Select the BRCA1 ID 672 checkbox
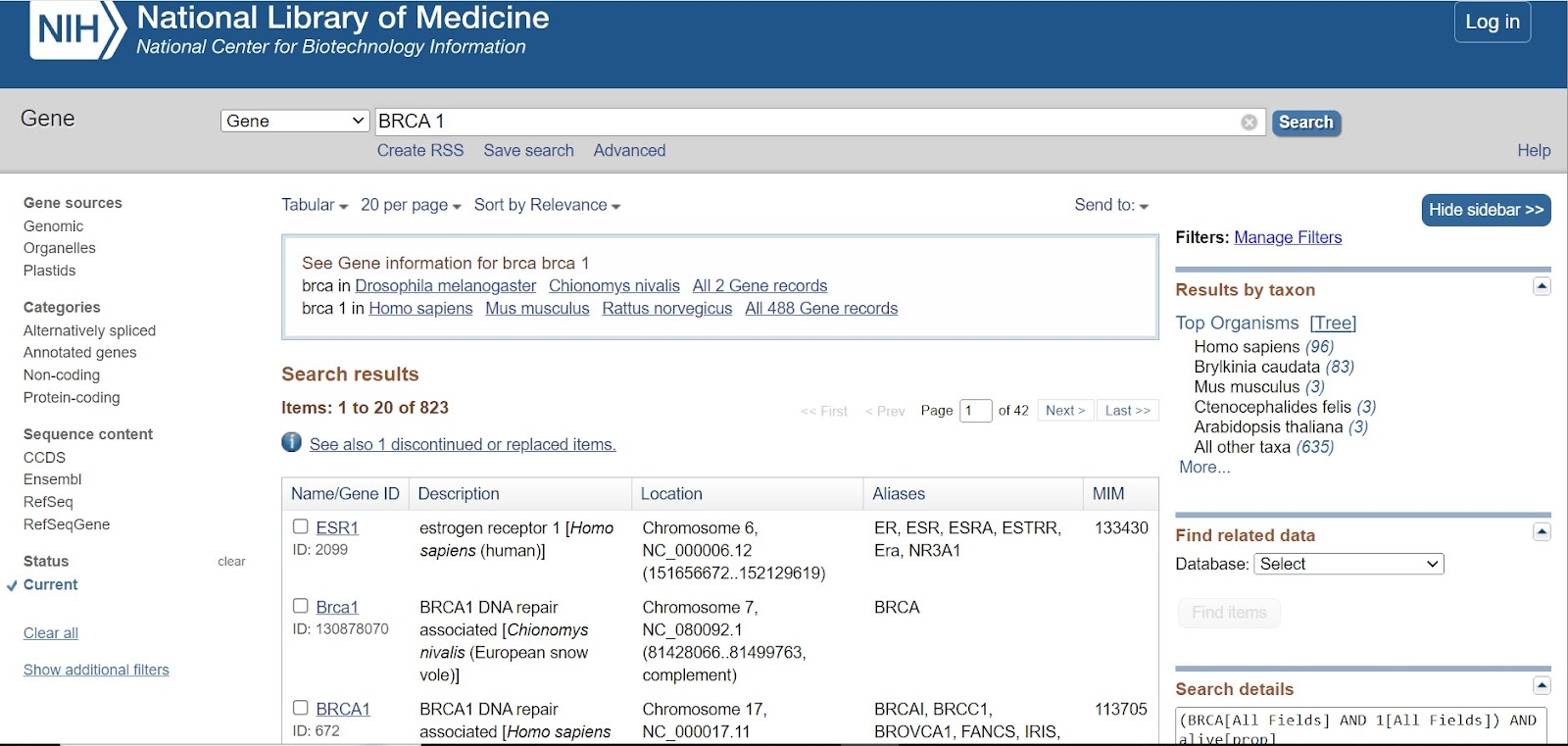This screenshot has width=1568, height=746. (x=301, y=708)
